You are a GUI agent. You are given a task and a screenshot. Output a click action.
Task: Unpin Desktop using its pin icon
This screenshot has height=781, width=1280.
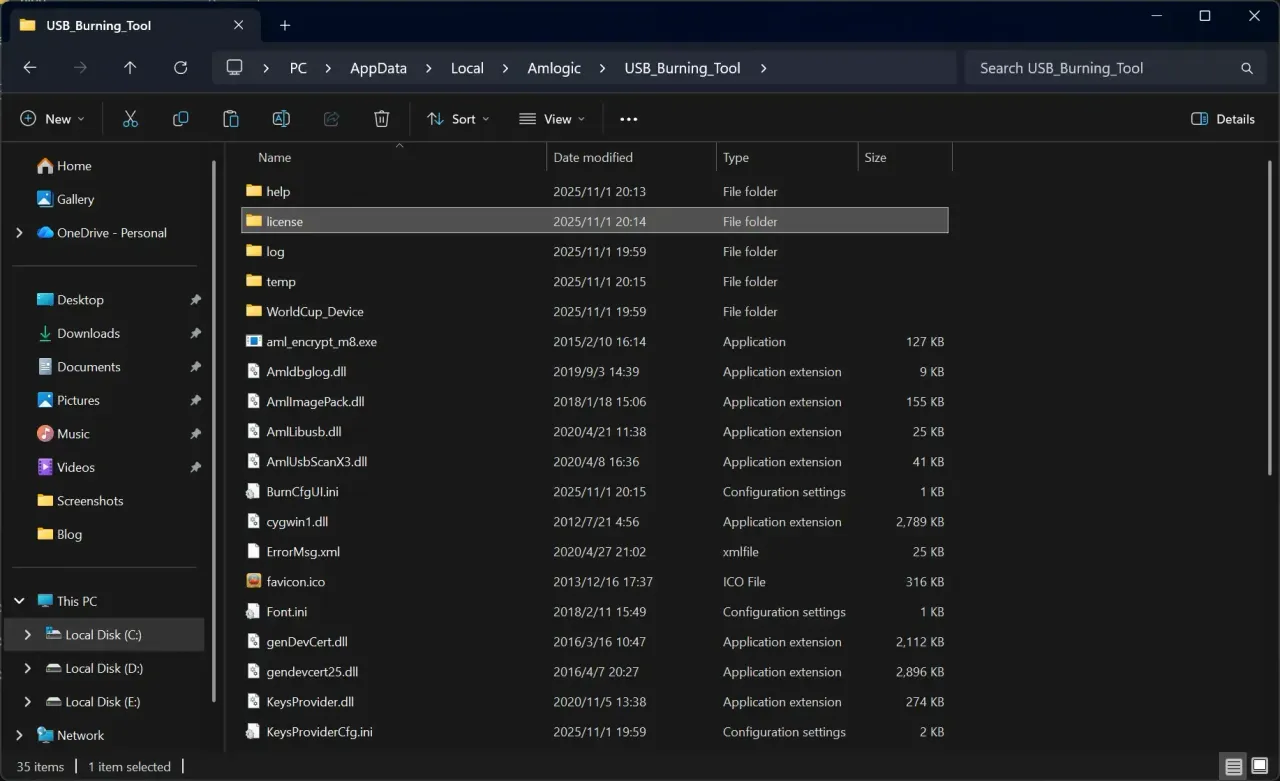point(195,300)
